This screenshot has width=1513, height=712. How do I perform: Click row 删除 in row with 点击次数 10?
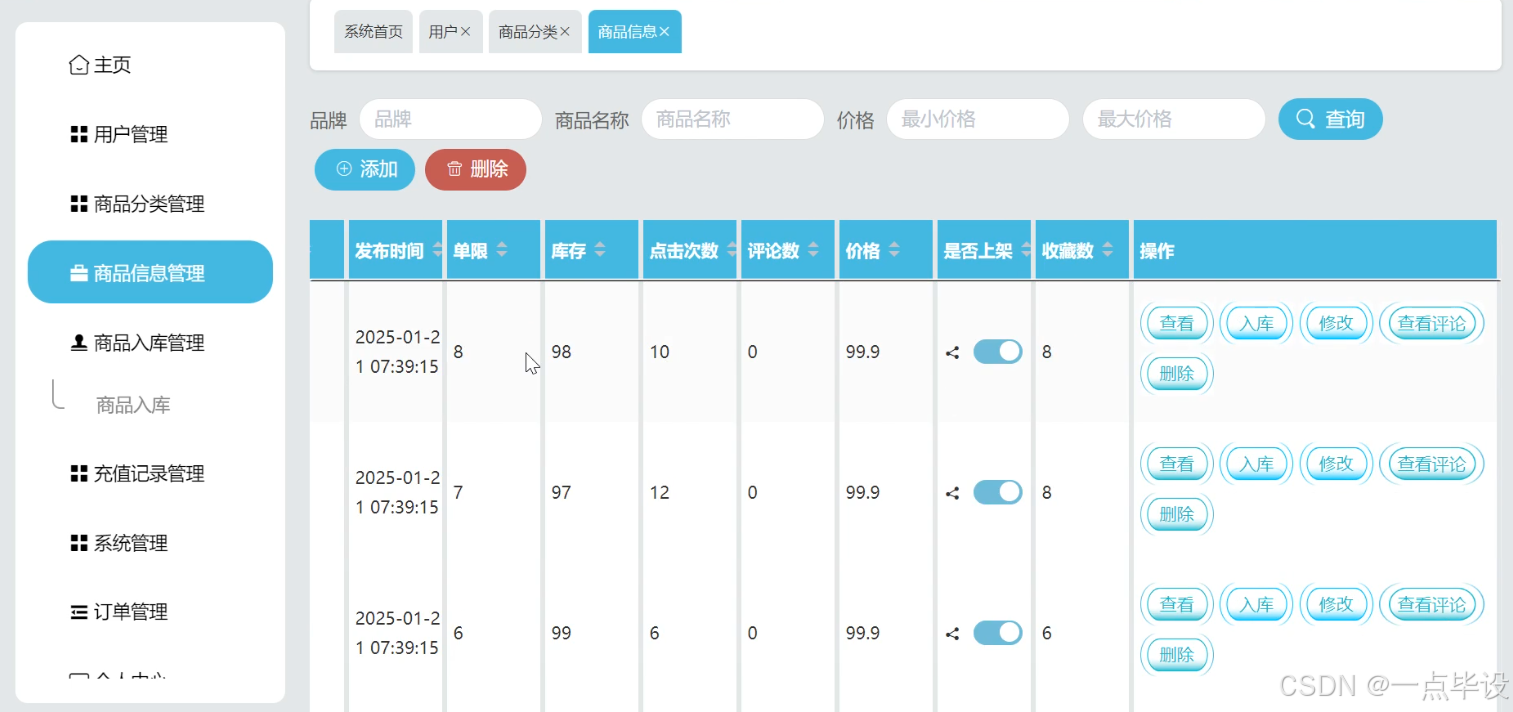click(x=1176, y=374)
